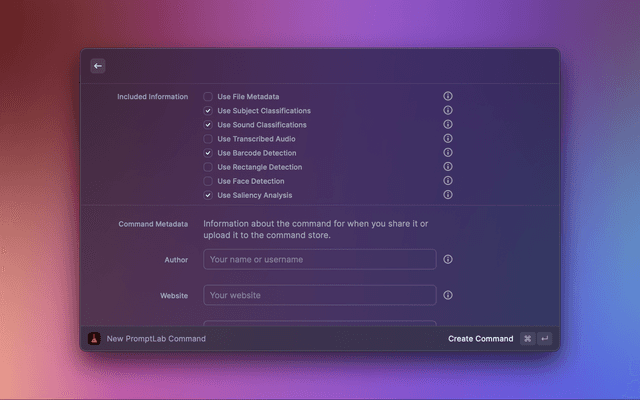Click the Command key shortcut button
The height and width of the screenshot is (400, 640).
[527, 339]
